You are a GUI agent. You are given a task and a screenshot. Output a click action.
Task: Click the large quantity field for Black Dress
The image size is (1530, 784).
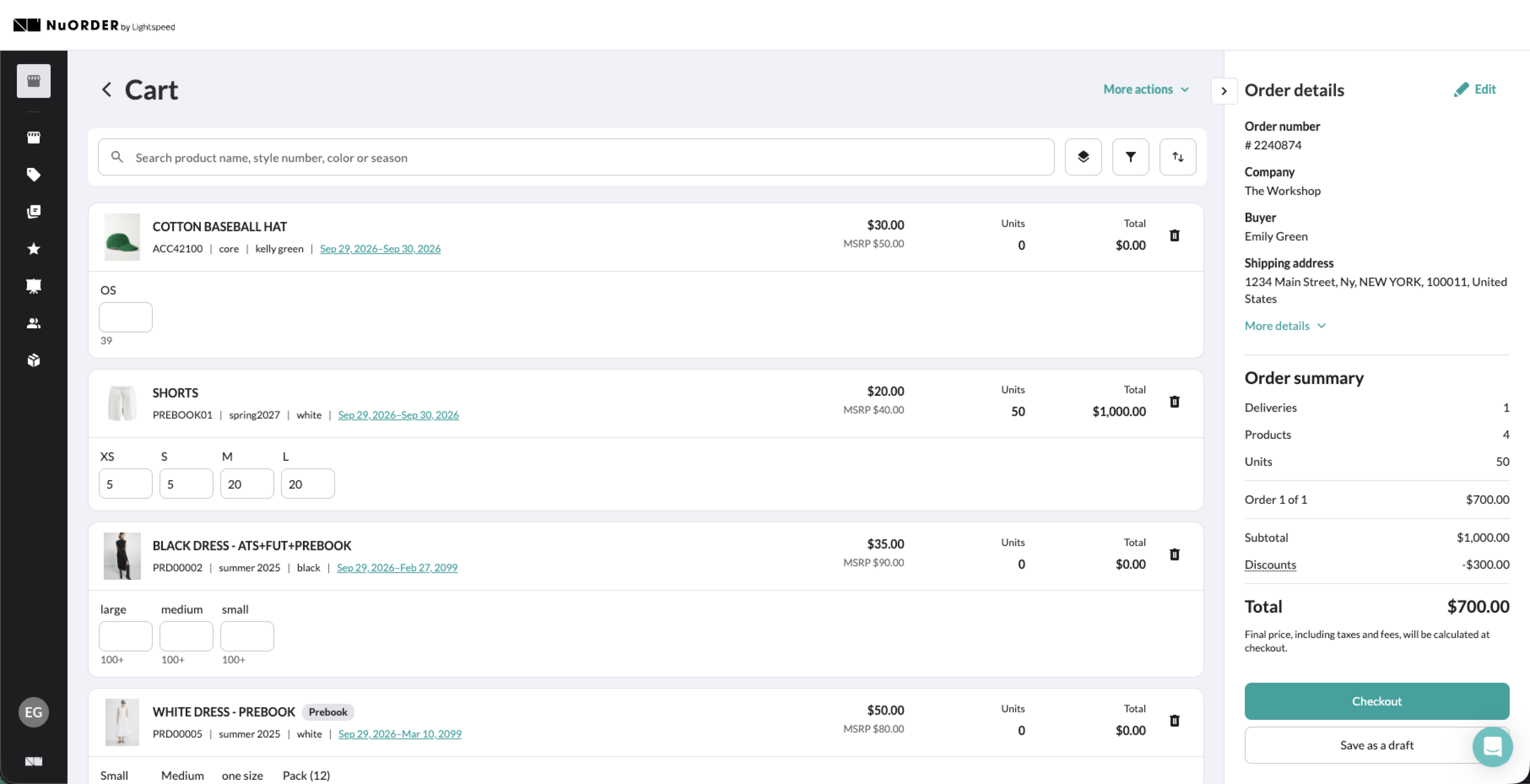[125, 636]
